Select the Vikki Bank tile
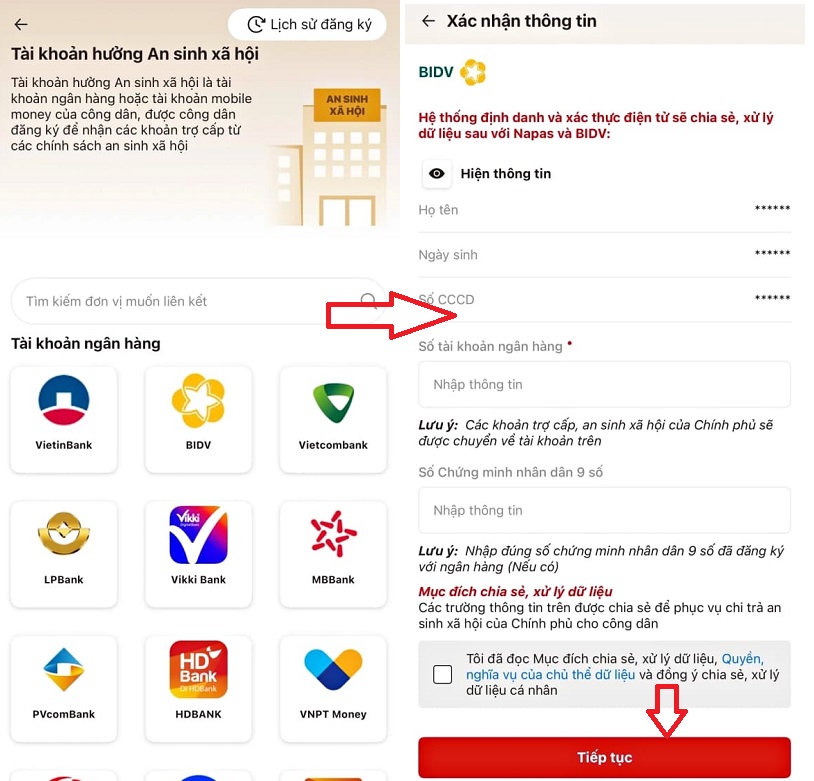 click(198, 554)
